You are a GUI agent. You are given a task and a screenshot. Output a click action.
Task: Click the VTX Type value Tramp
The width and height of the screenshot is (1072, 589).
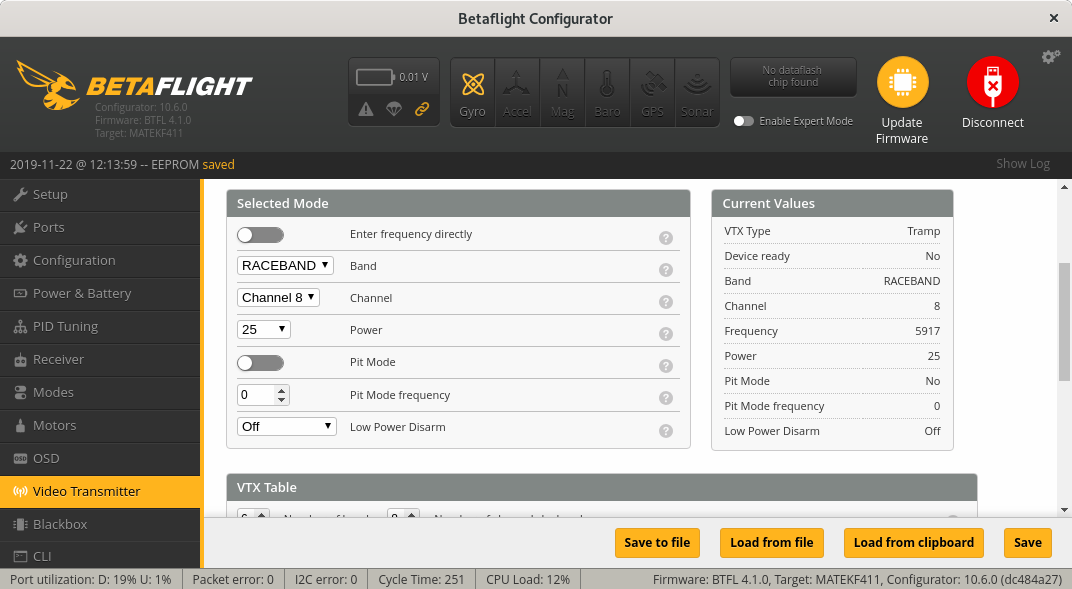tap(924, 232)
